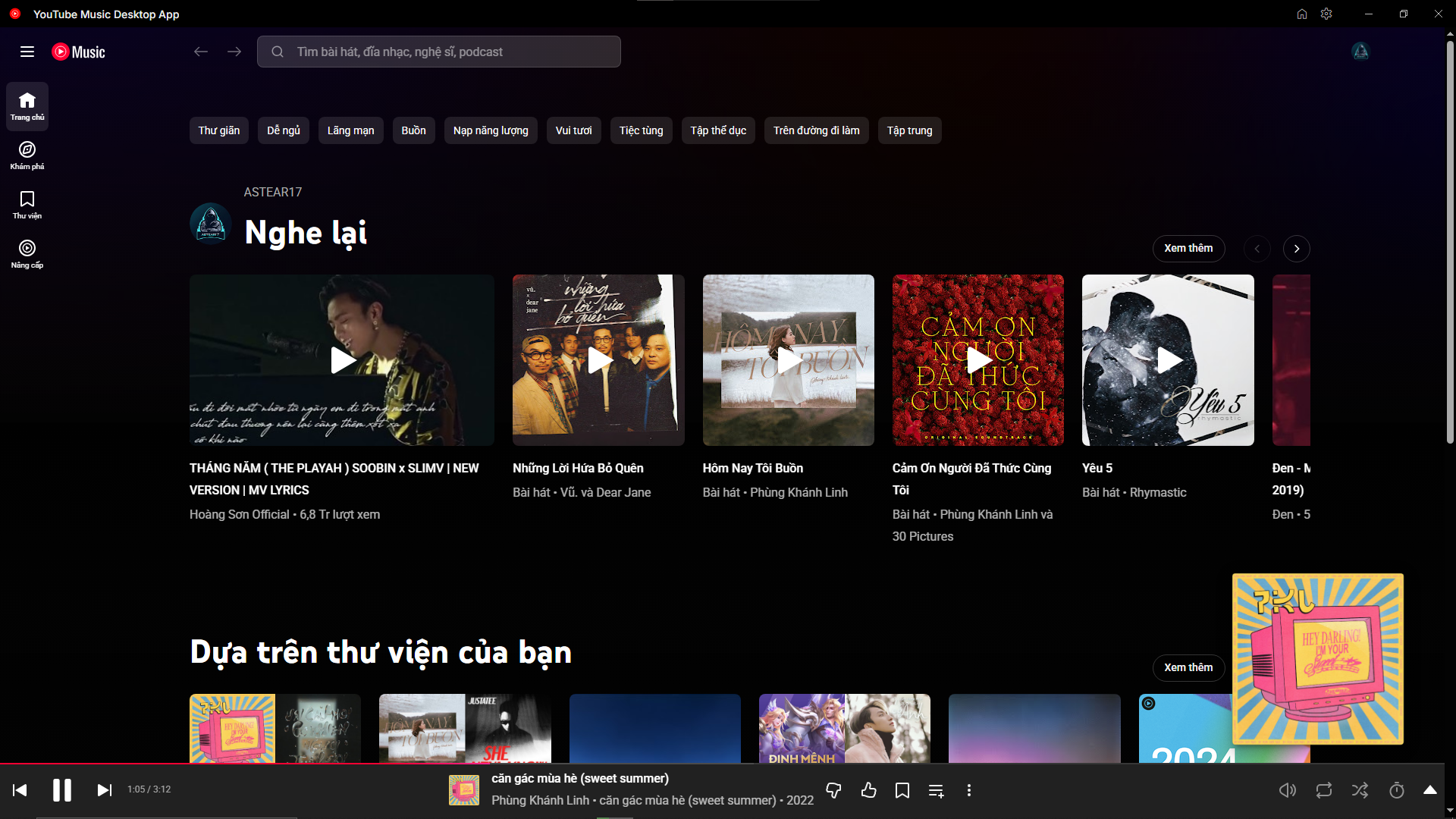Select the Tập trung chip
The width and height of the screenshot is (1456, 819).
[910, 130]
